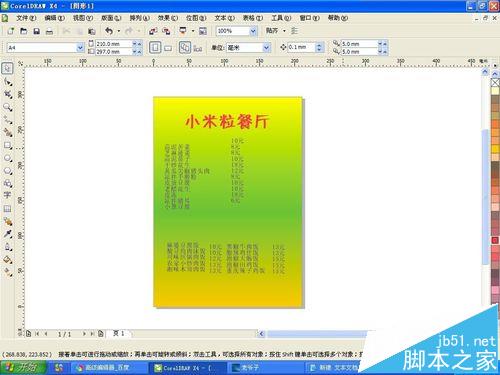Image resolution: width=500 pixels, height=375 pixels.
Task: Activate the Zoom magnifier tool
Action: point(7,107)
